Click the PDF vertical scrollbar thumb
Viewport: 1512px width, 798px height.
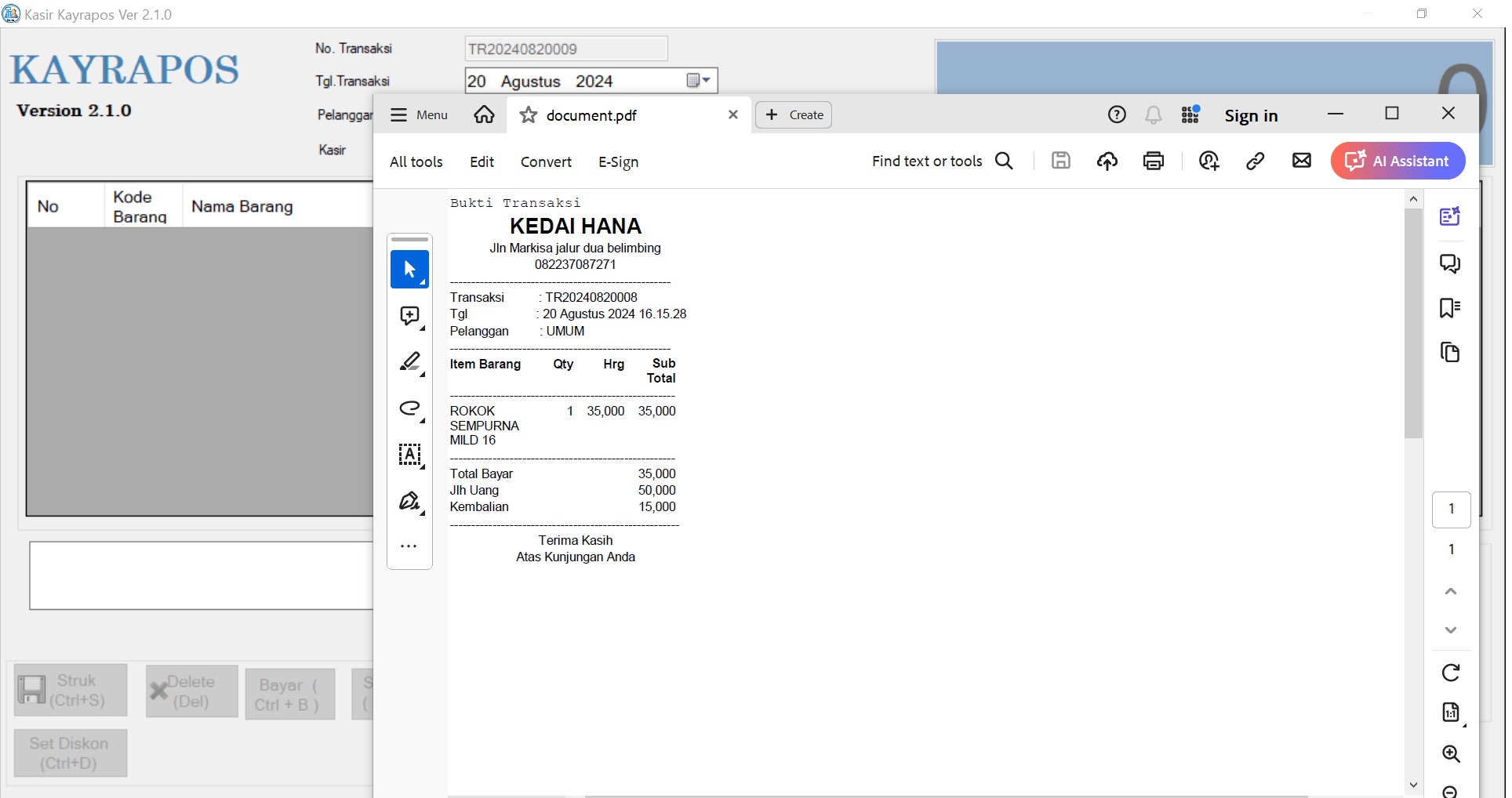1413,323
